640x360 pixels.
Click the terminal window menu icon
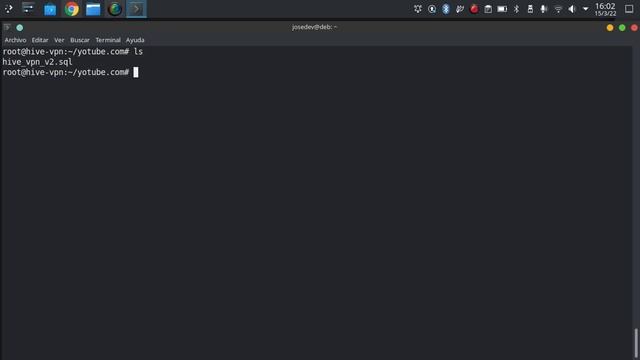(x=7, y=27)
